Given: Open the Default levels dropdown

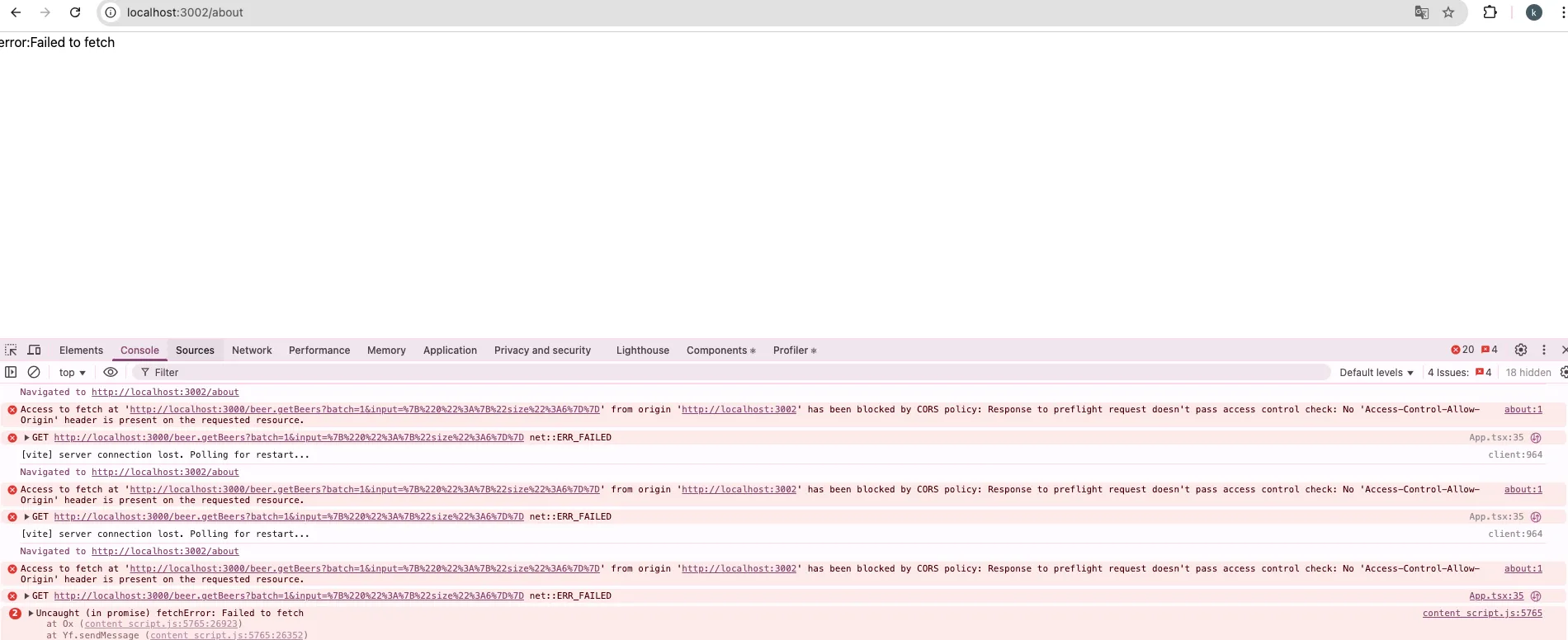Looking at the screenshot, I should tap(1377, 373).
